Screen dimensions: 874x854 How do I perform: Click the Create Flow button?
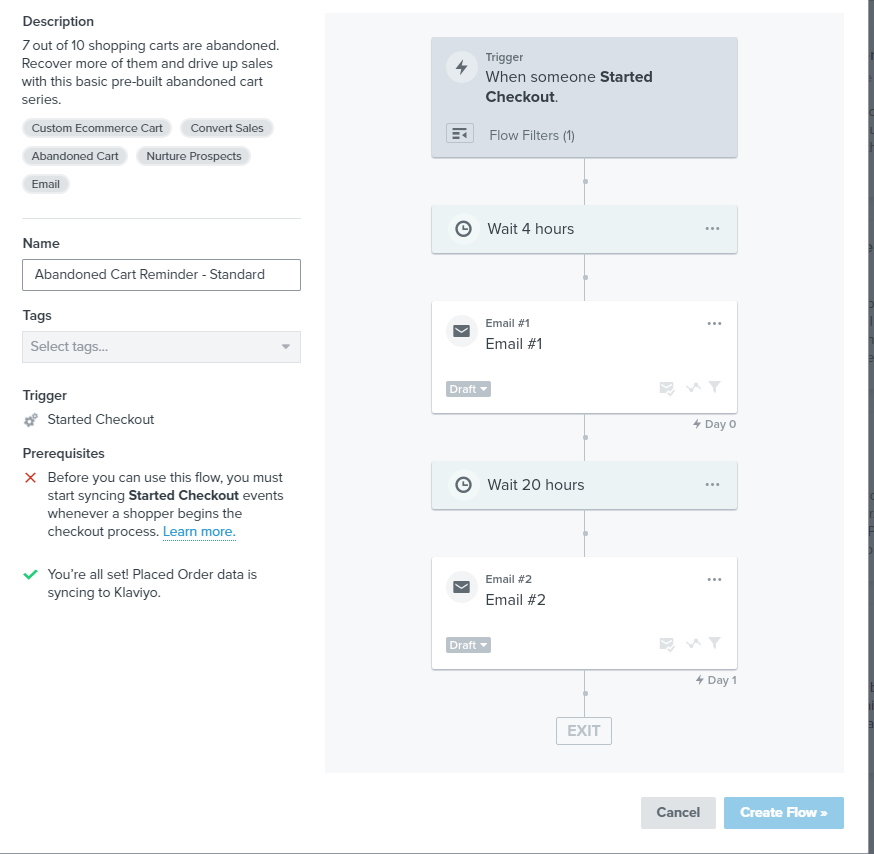pos(784,813)
